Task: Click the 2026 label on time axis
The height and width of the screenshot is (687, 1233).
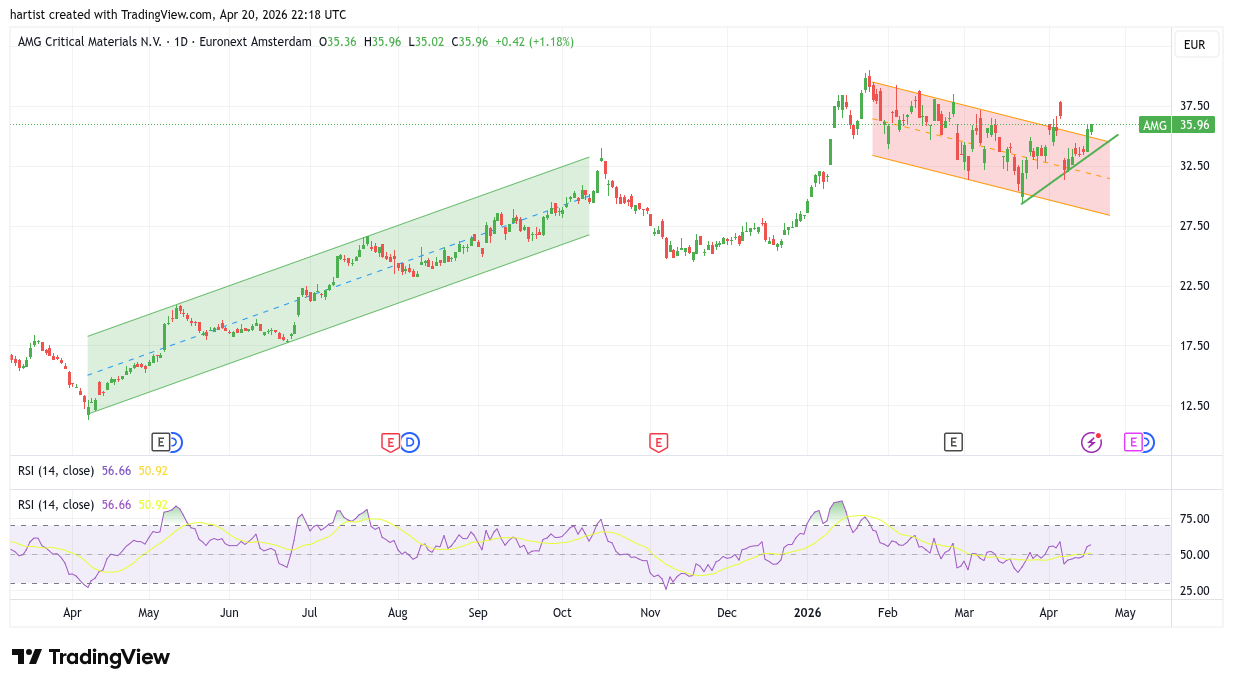Action: [806, 612]
